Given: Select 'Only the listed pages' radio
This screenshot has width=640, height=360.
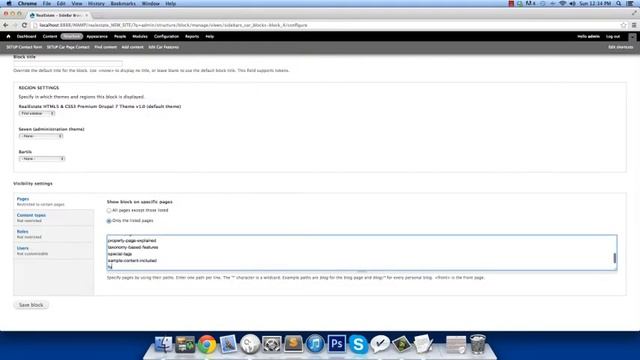Looking at the screenshot, I should [x=109, y=221].
